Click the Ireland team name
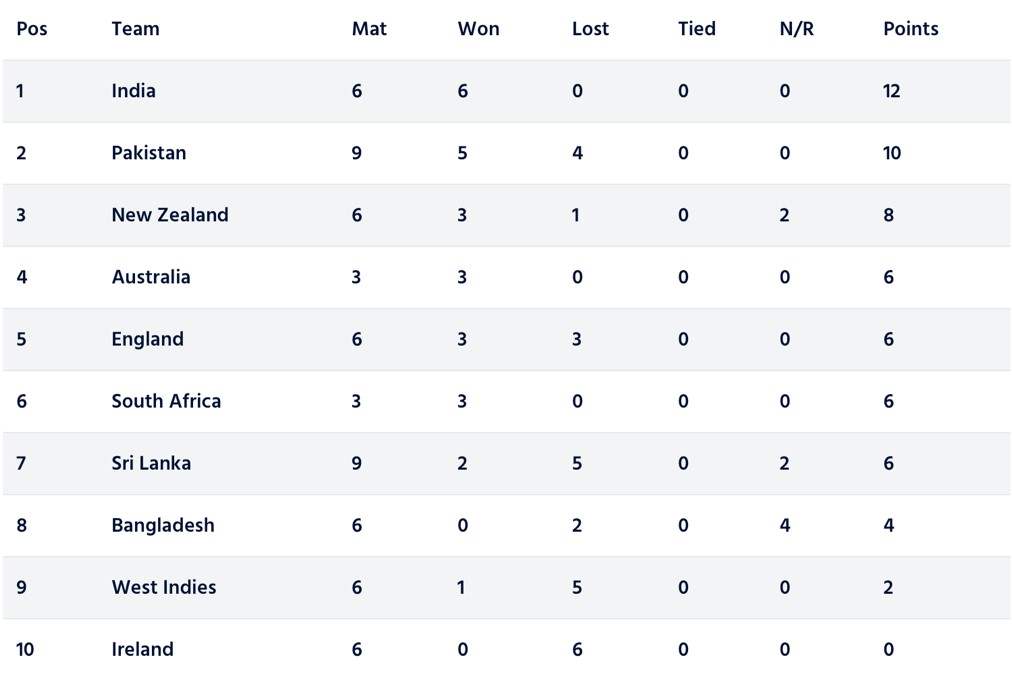 tap(143, 649)
